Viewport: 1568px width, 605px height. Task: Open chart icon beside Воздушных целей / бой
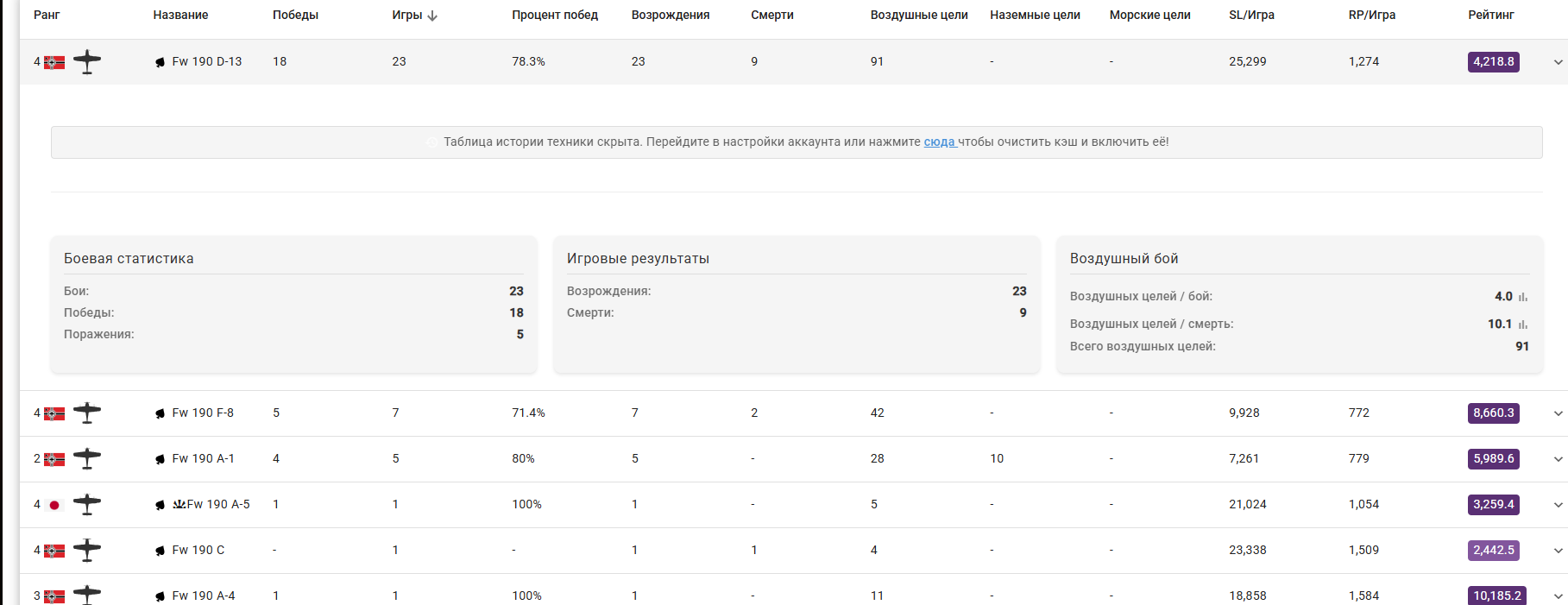[x=1523, y=297]
